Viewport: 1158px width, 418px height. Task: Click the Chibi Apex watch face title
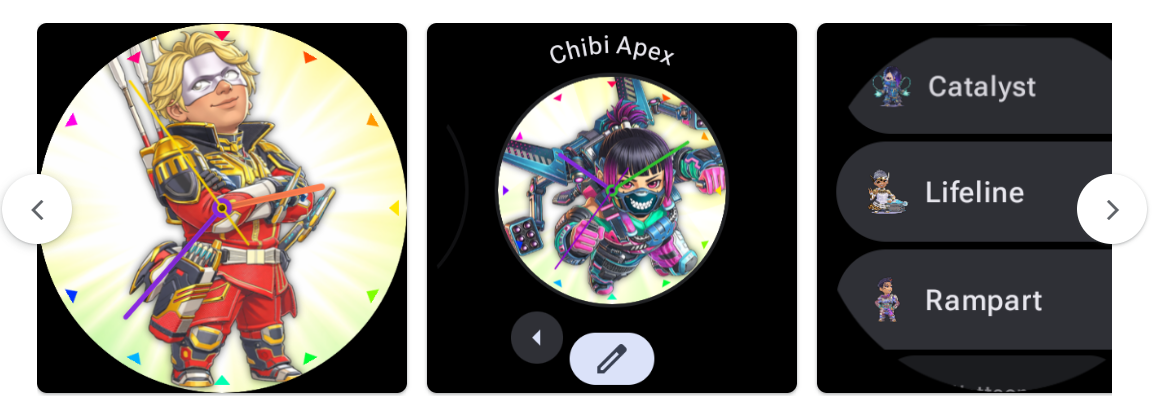[x=611, y=52]
